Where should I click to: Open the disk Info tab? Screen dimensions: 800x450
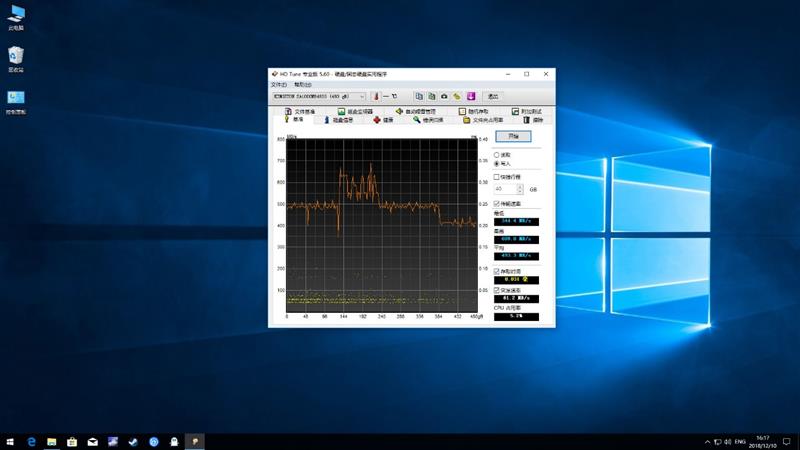point(339,120)
